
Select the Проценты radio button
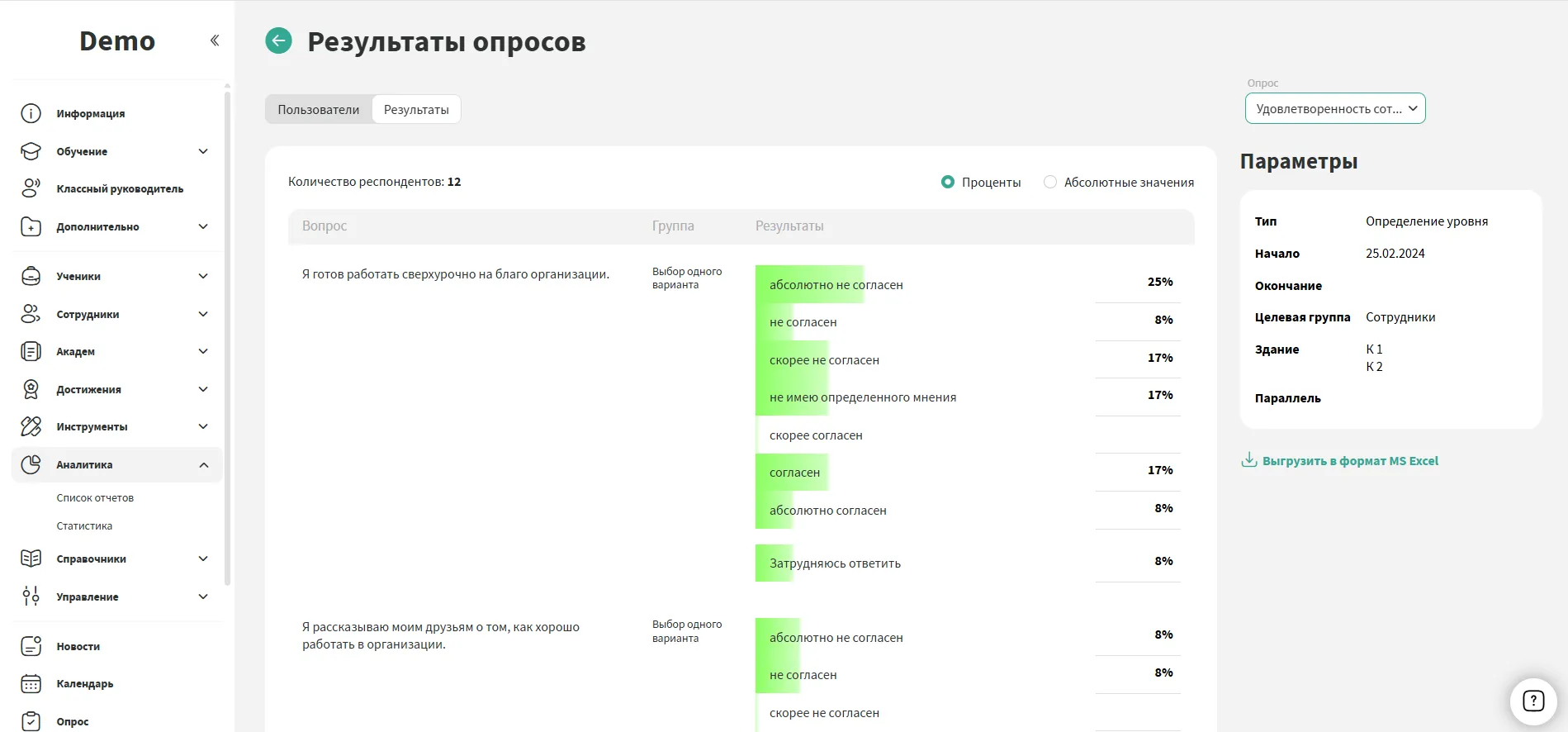(948, 182)
